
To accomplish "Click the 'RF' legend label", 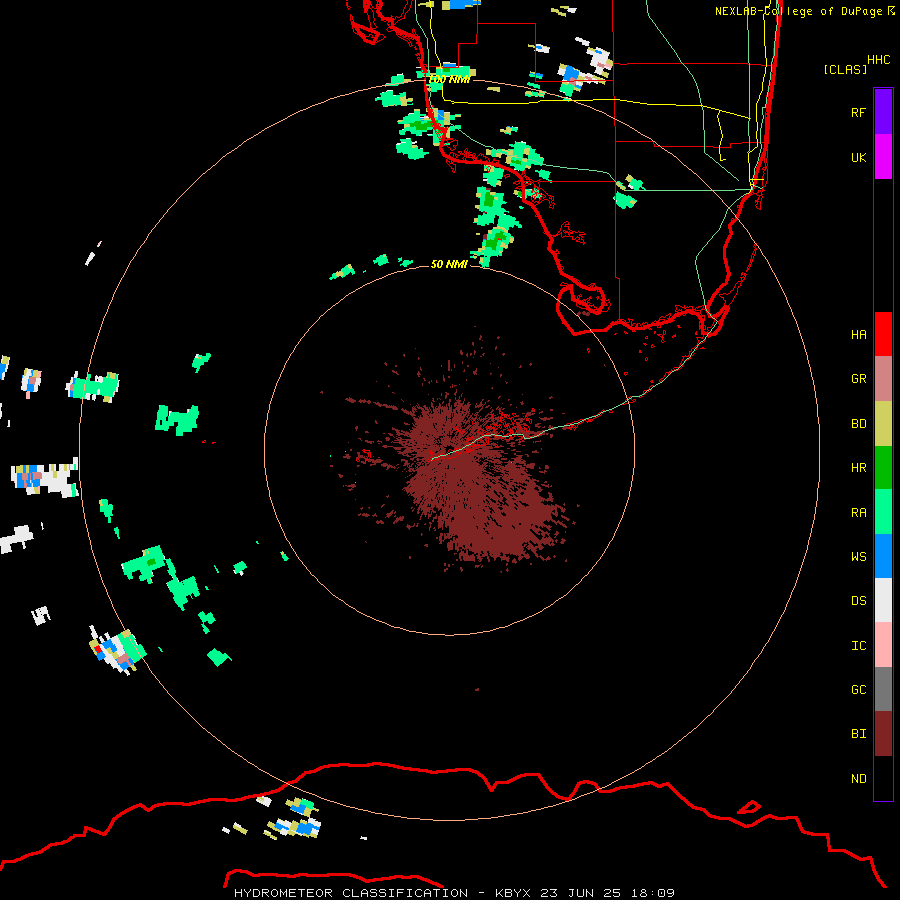I will pos(858,112).
